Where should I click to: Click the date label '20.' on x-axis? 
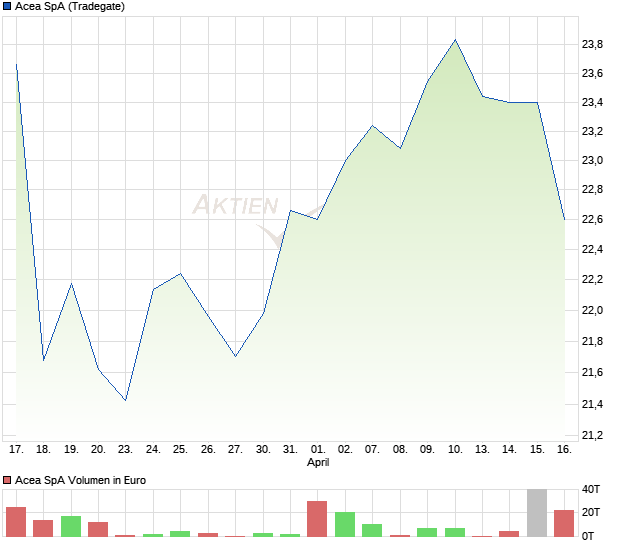click(x=98, y=450)
